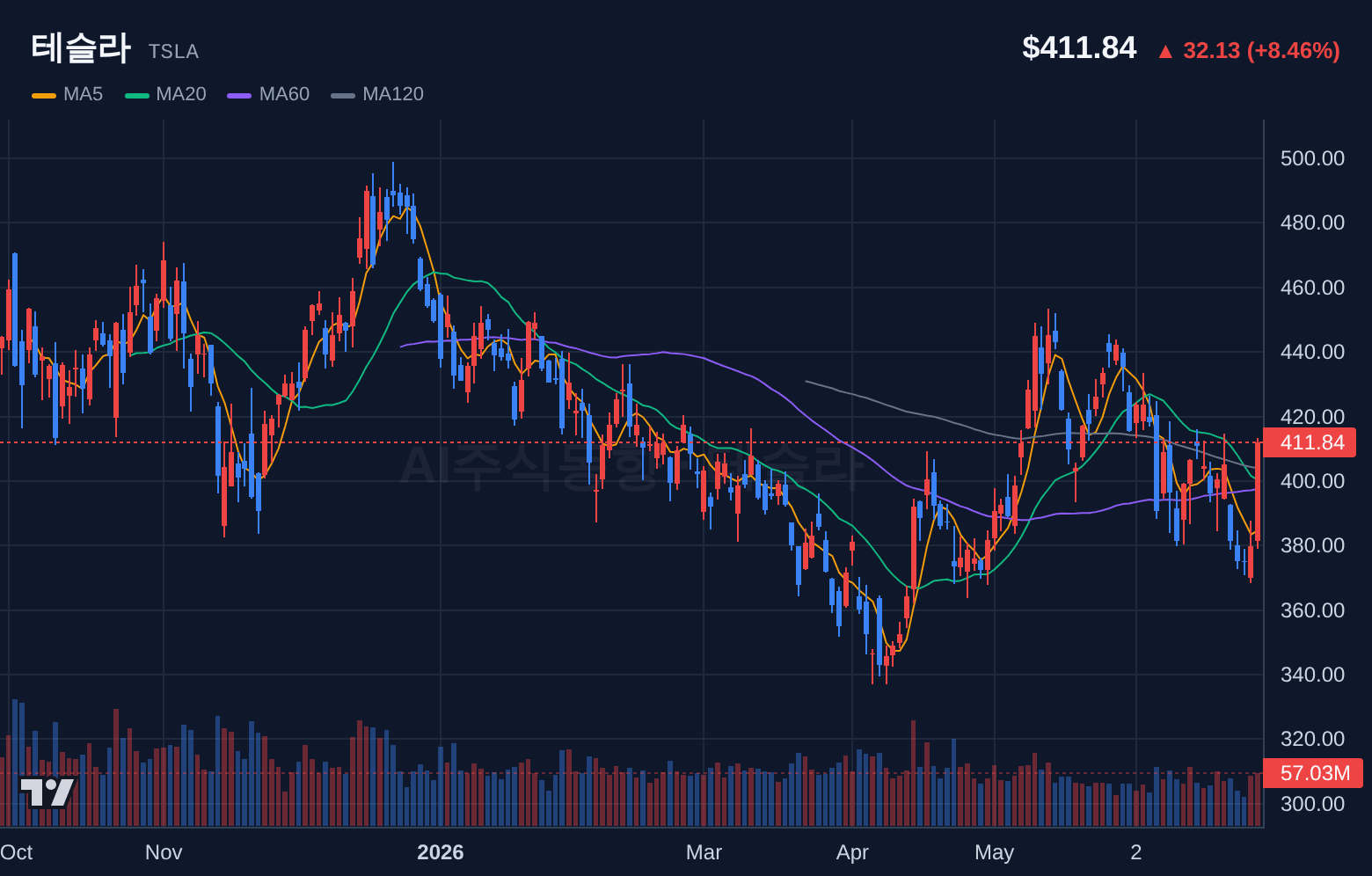
Task: Click the red 411.84 price axis tag
Action: point(1310,442)
